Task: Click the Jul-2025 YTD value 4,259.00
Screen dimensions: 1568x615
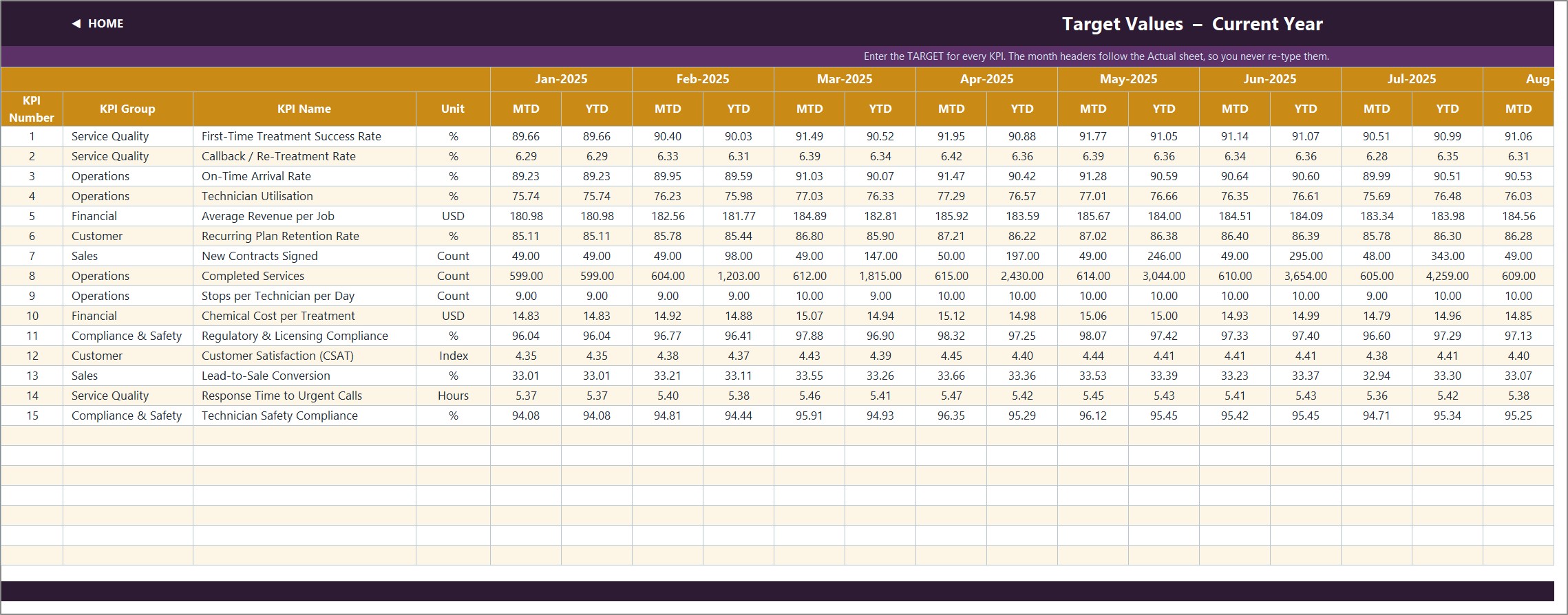Action: click(x=1448, y=276)
